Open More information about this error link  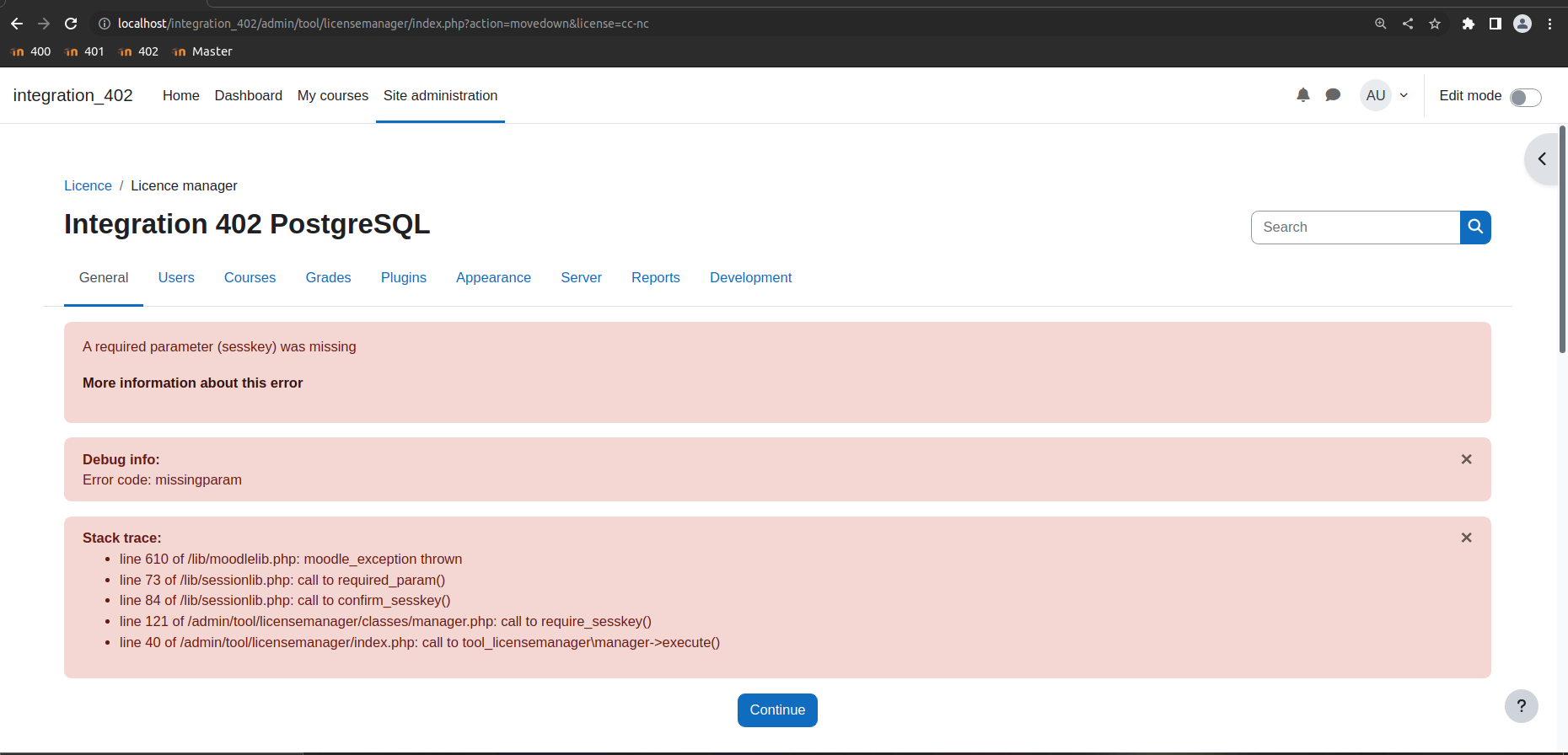tap(192, 383)
